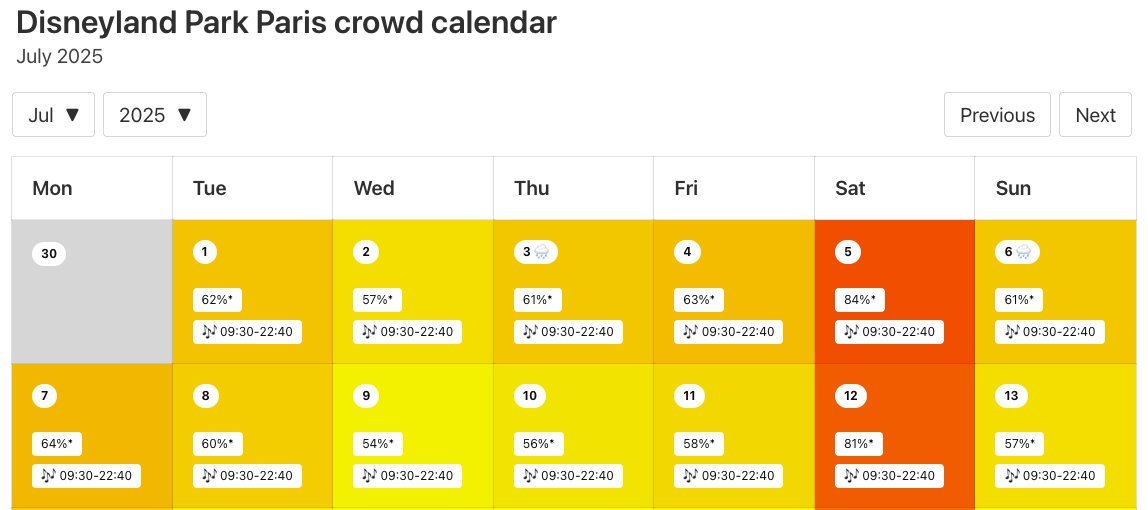Click the music note icon on July 9
The width and height of the screenshot is (1148, 510).
click(x=369, y=476)
